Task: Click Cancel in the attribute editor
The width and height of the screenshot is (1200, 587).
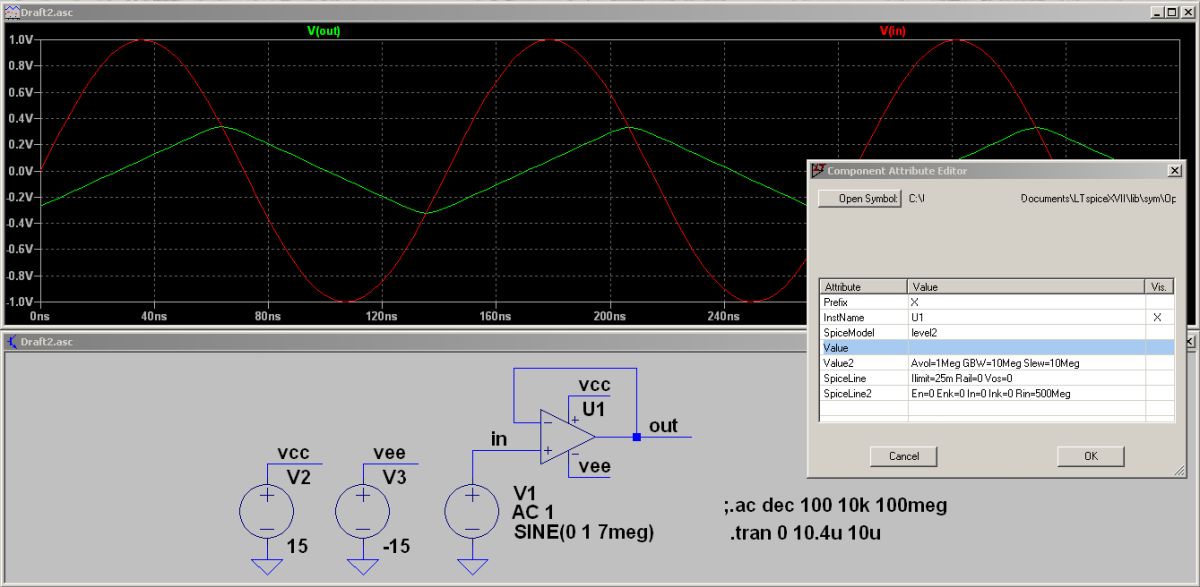Action: [903, 456]
